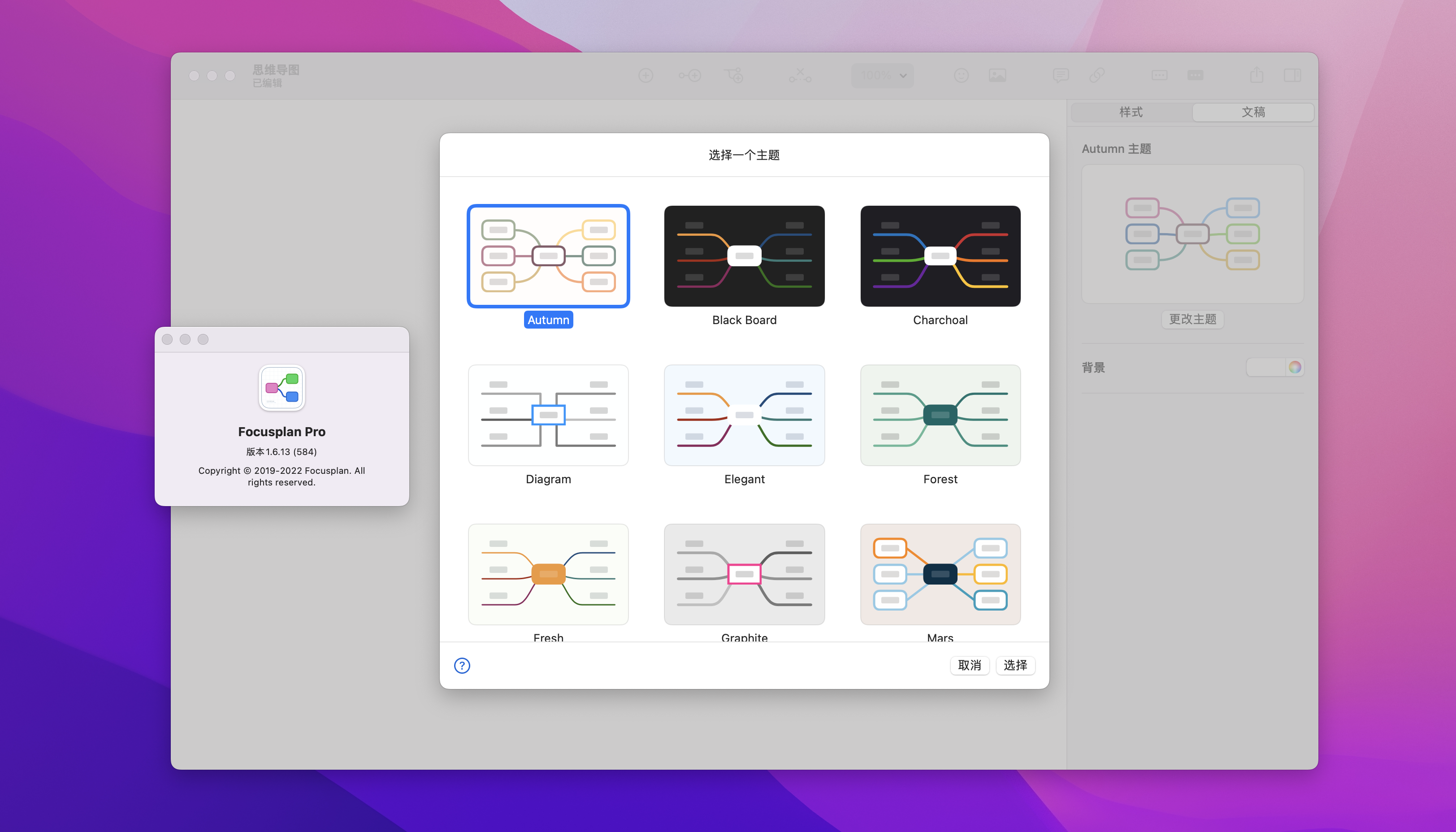Screen dimensions: 1456x832
Task: Select the Charchoal theme thumbnail
Action: (940, 256)
